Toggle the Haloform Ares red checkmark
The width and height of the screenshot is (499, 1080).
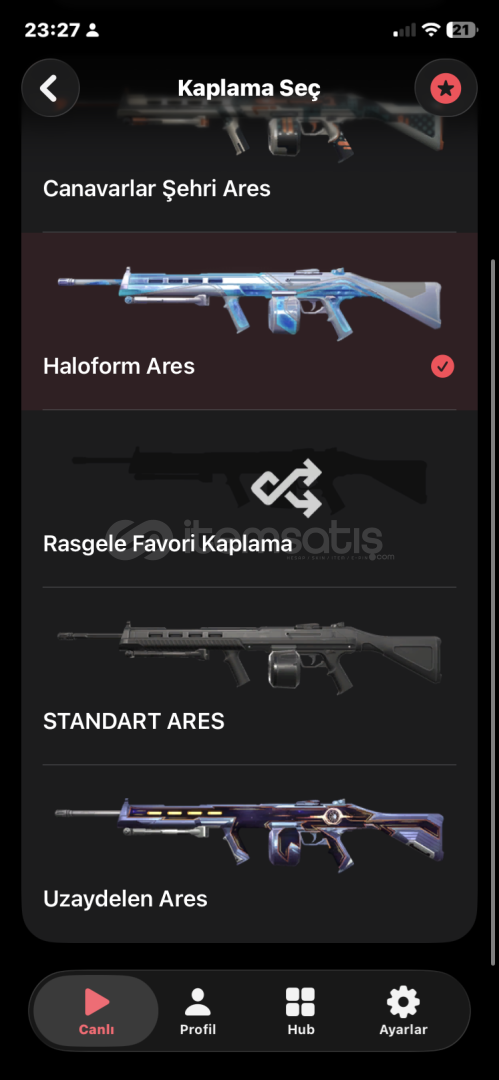[x=442, y=366]
